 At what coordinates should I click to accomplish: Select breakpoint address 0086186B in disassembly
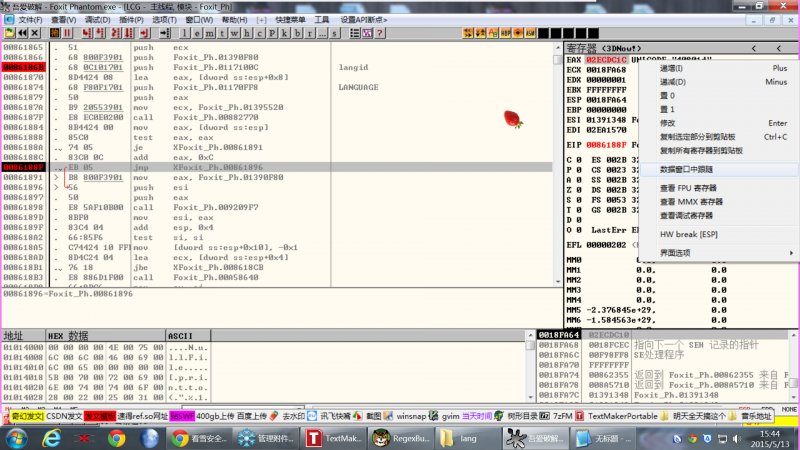[23, 67]
